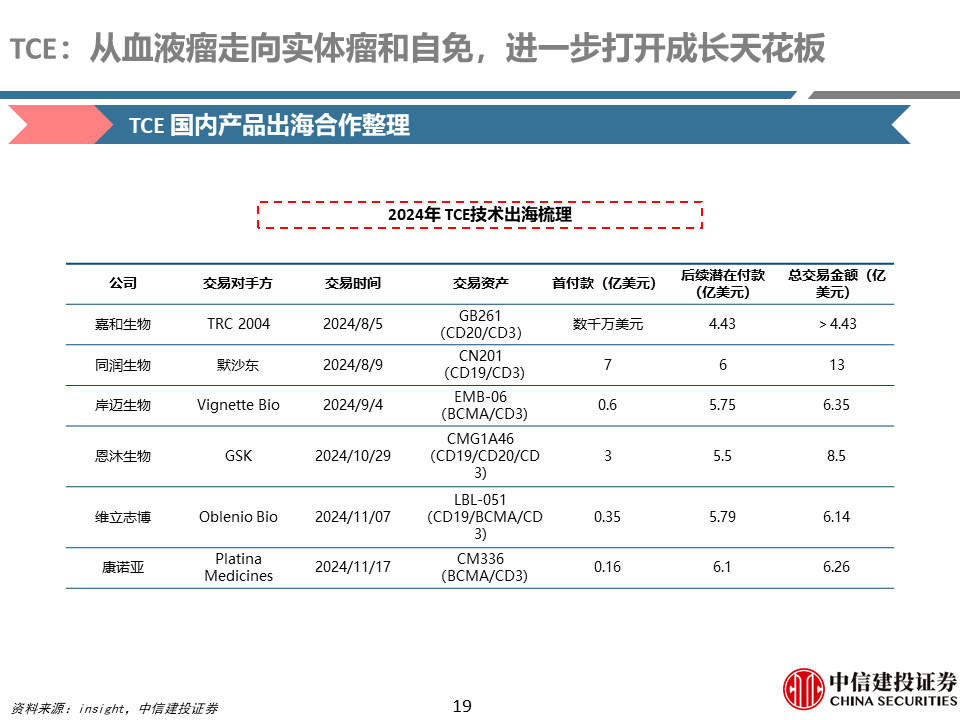
Task: Click upfront value 0.6
Action: point(607,405)
